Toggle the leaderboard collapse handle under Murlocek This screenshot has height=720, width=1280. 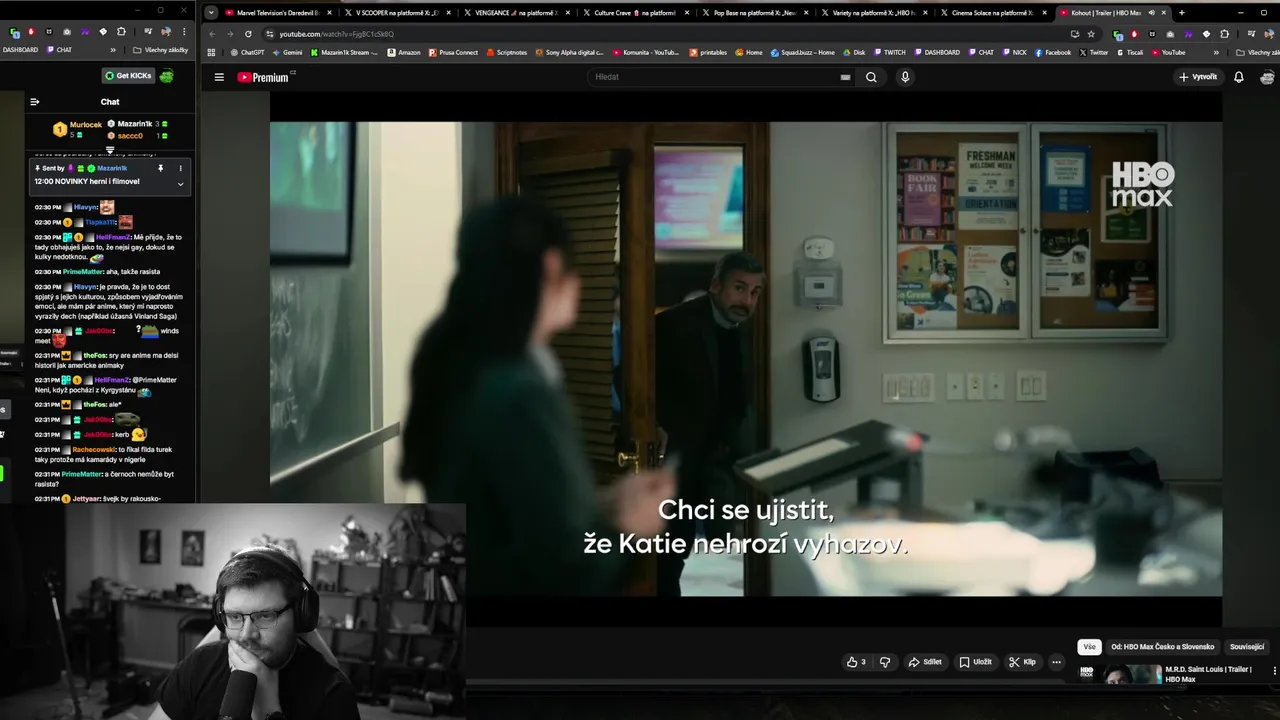point(110,151)
